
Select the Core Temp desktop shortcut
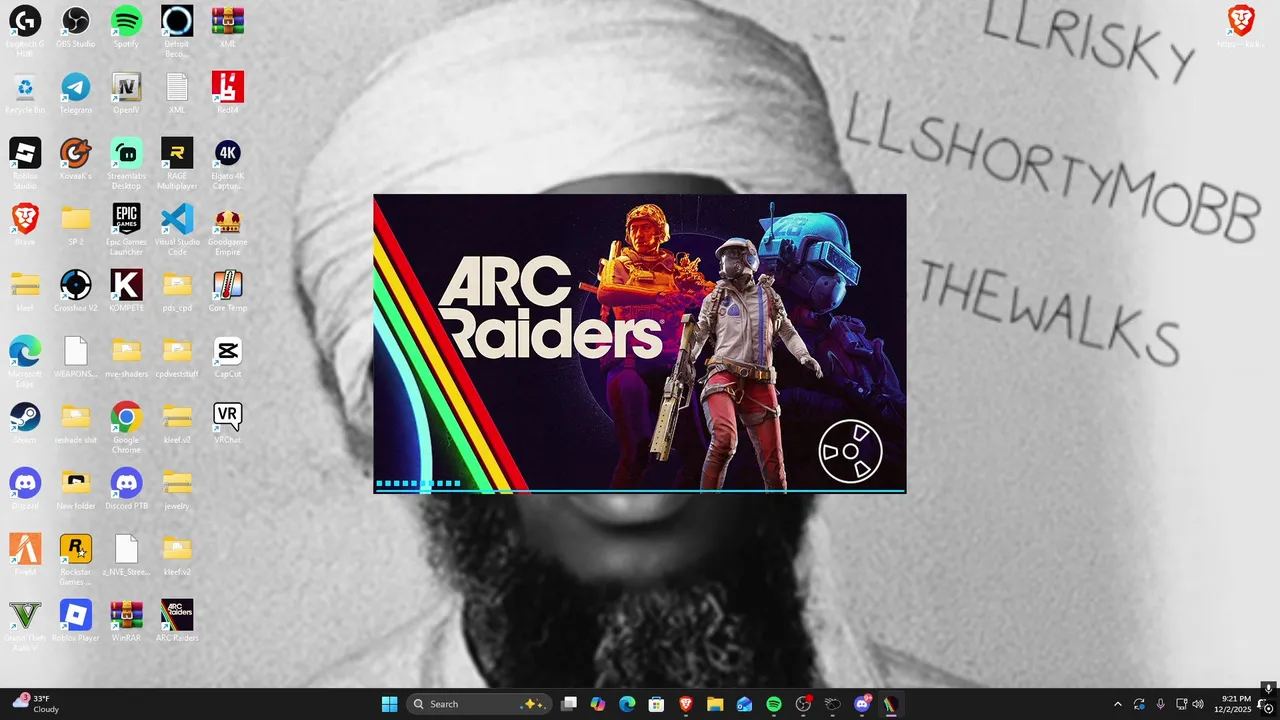coord(228,291)
